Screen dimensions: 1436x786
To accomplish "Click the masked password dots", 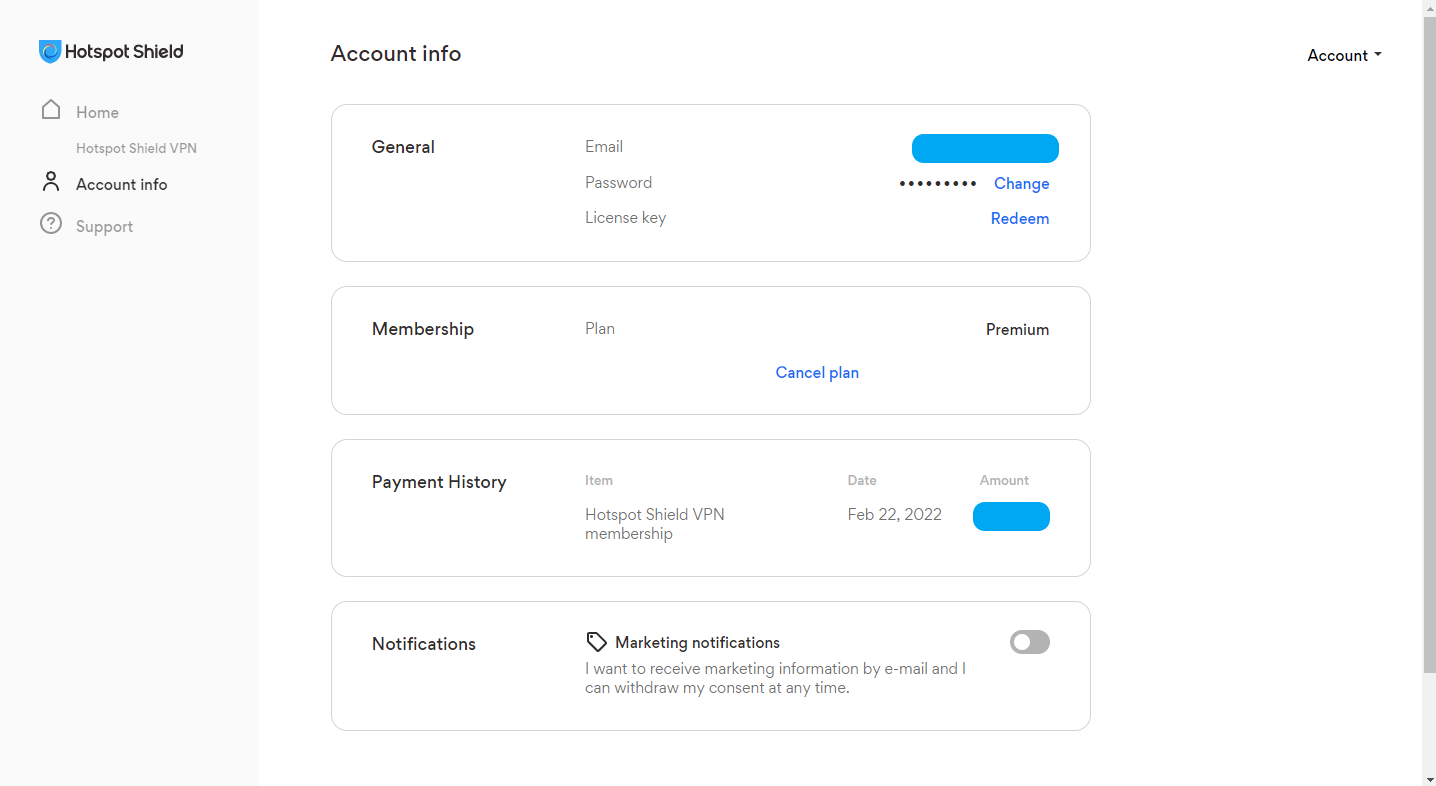I will 938,184.
